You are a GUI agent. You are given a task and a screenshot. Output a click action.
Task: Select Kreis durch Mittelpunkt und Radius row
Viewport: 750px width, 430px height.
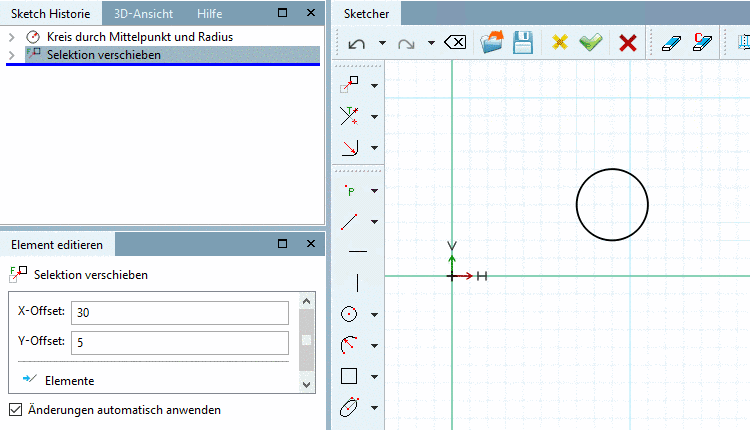tap(140, 37)
